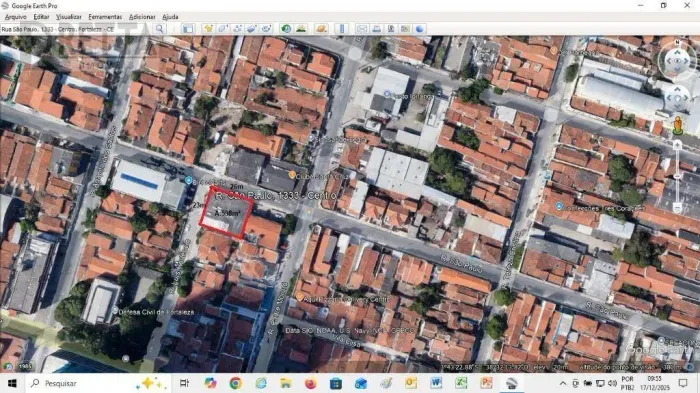Click the Email envelope icon
700x393 pixels.
coord(362,29)
